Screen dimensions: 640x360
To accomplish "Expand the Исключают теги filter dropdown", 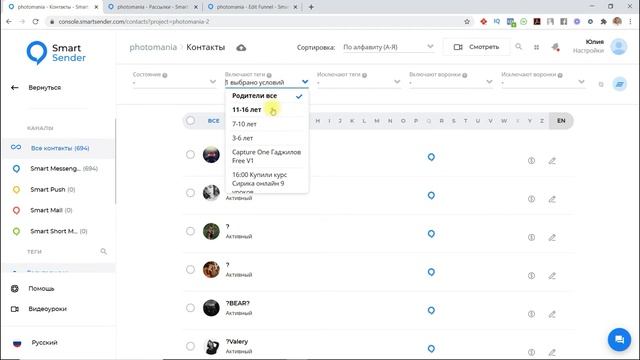I will pyautogui.click(x=359, y=82).
